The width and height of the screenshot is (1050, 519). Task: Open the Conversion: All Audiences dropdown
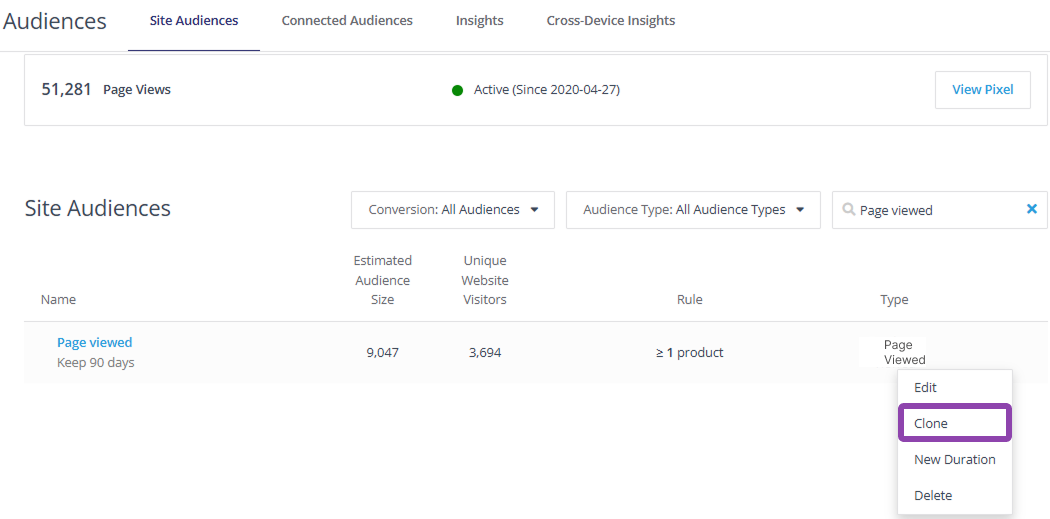click(x=453, y=210)
